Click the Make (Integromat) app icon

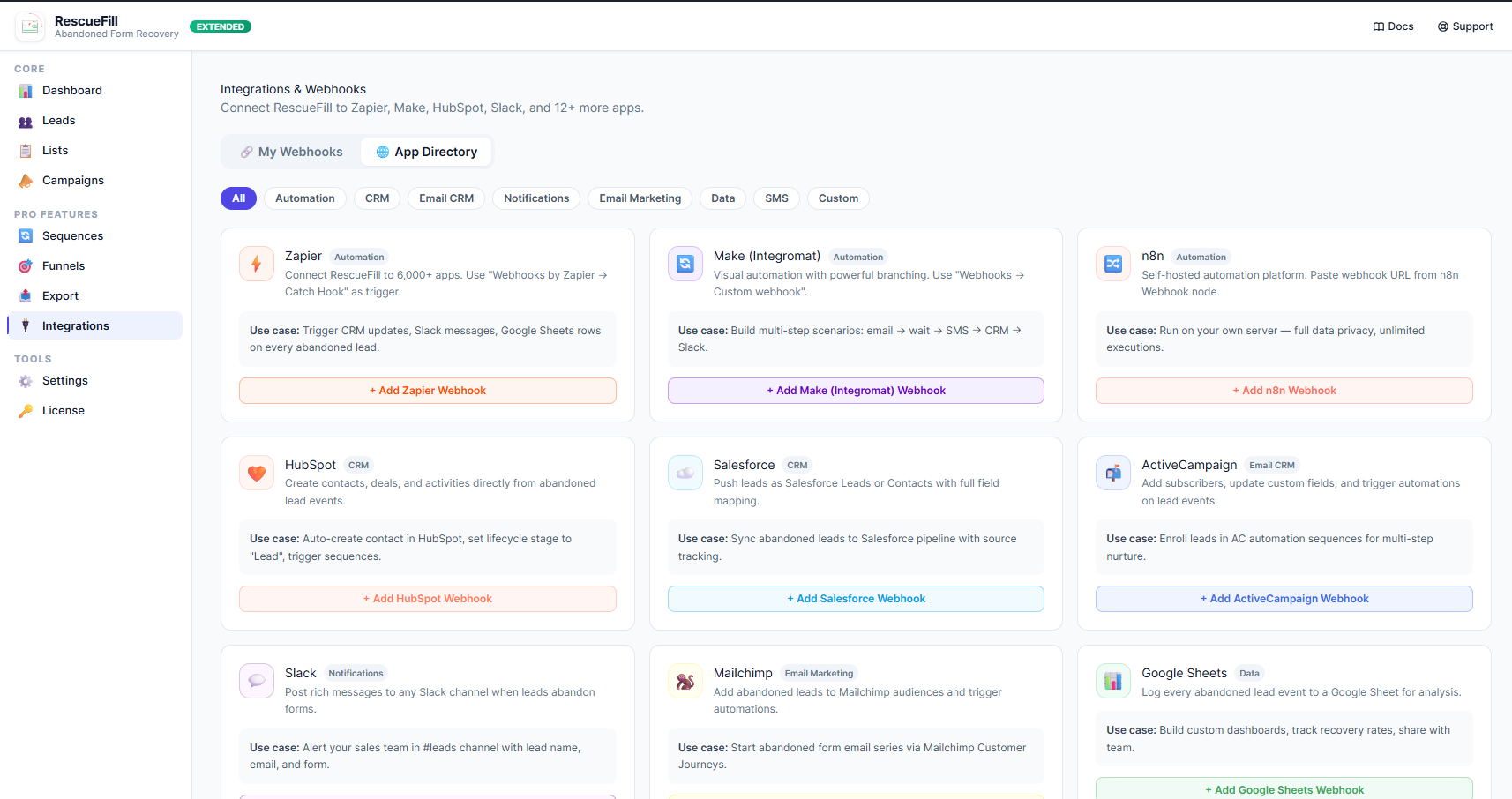(685, 263)
